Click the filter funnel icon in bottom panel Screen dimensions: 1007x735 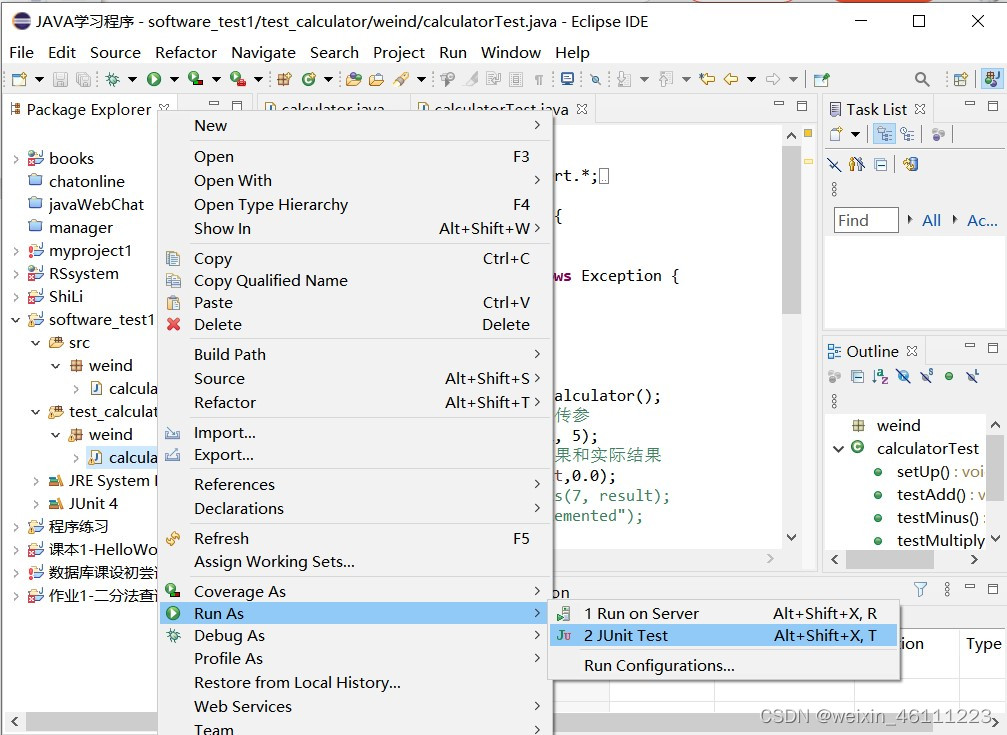pos(920,589)
